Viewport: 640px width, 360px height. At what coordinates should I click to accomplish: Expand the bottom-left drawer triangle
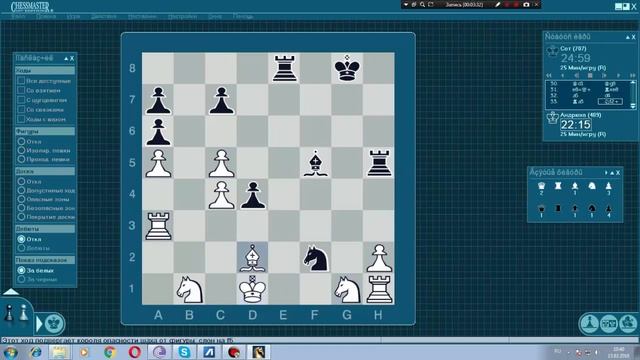[11, 291]
